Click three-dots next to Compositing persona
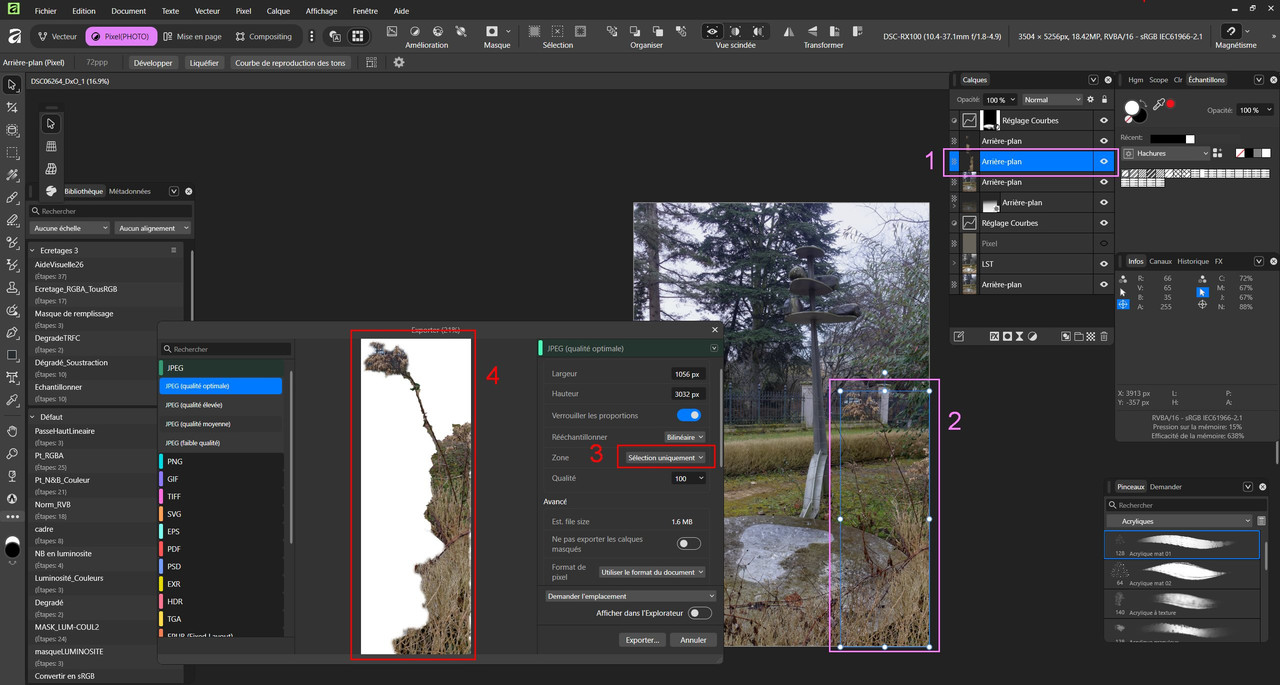 [x=312, y=37]
